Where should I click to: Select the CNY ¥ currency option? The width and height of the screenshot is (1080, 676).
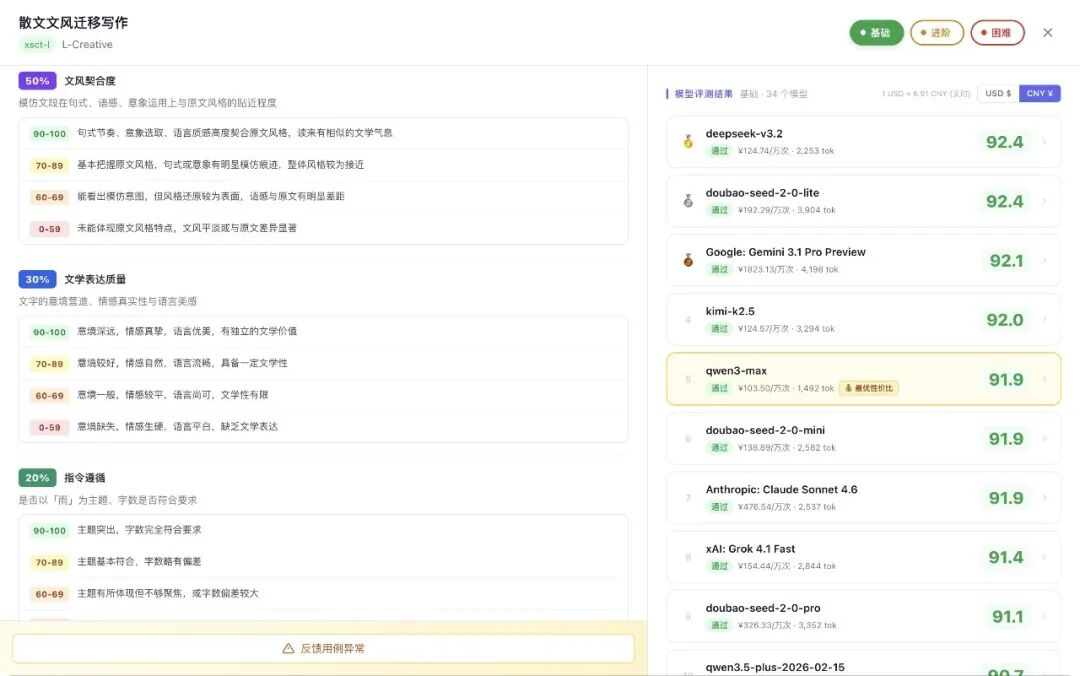tap(1040, 92)
